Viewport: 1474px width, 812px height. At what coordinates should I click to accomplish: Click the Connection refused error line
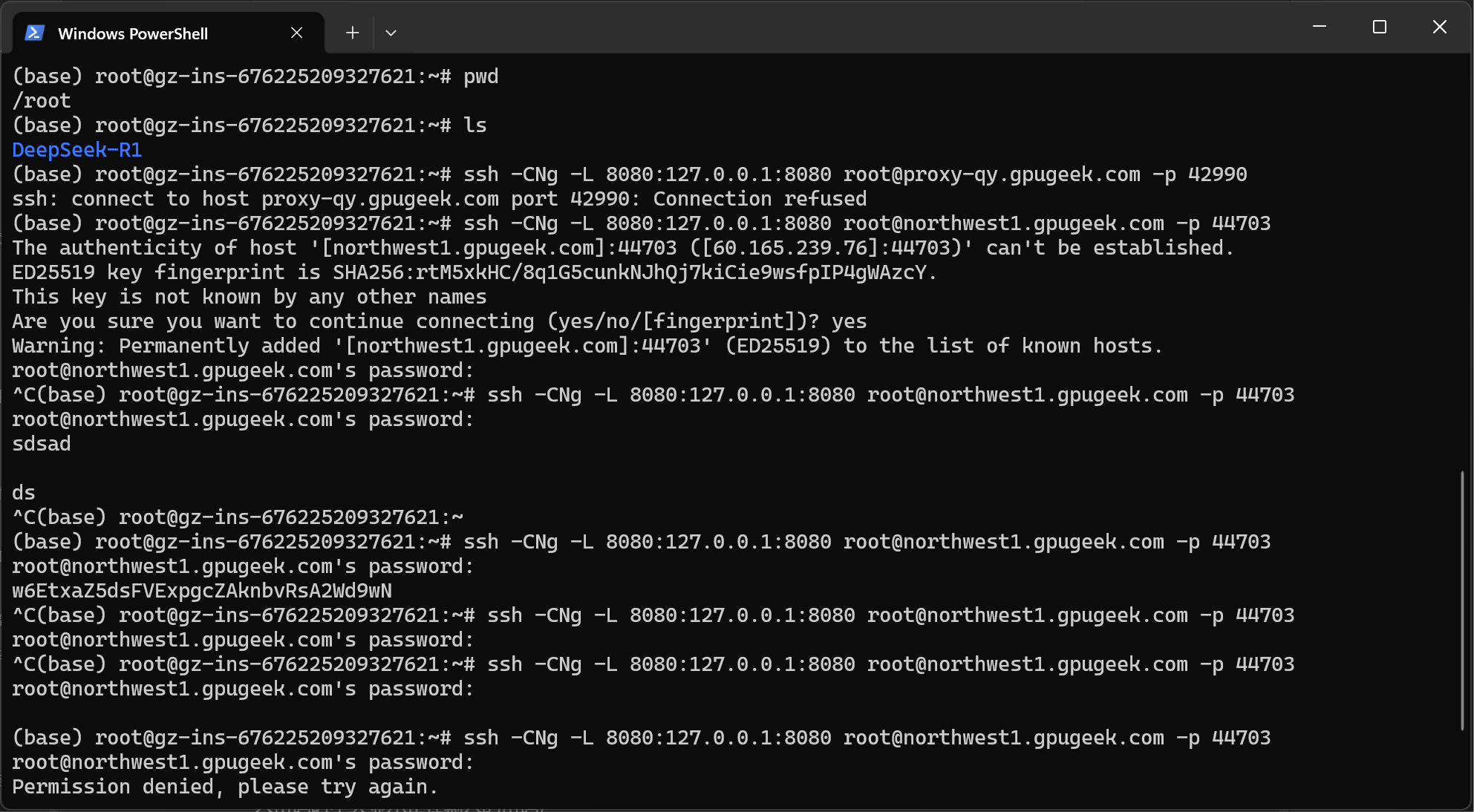pyautogui.click(x=440, y=199)
